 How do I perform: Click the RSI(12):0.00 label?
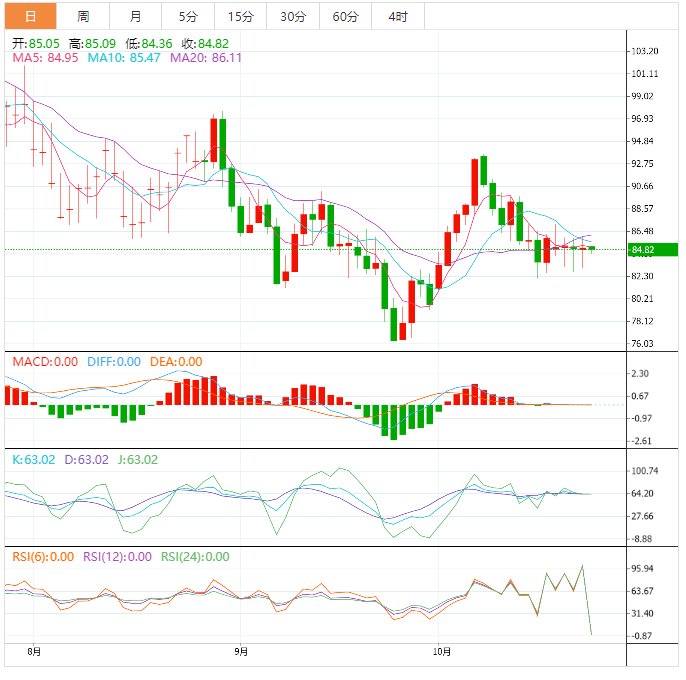(117, 557)
